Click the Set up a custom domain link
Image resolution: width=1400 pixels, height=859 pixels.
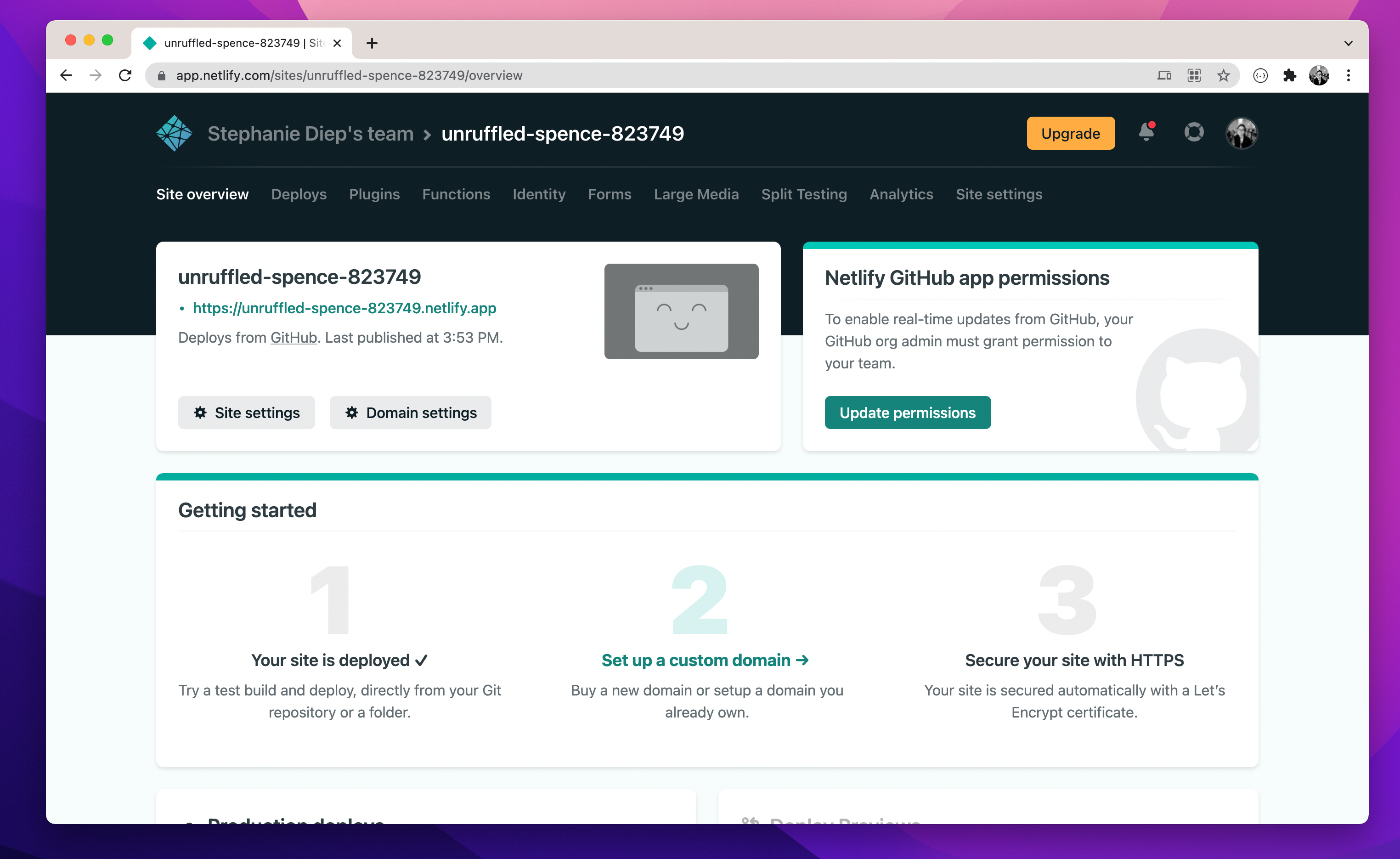(x=705, y=660)
